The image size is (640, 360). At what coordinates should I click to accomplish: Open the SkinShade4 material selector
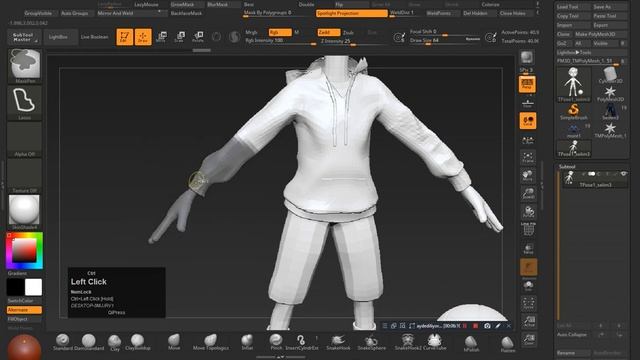[x=24, y=212]
